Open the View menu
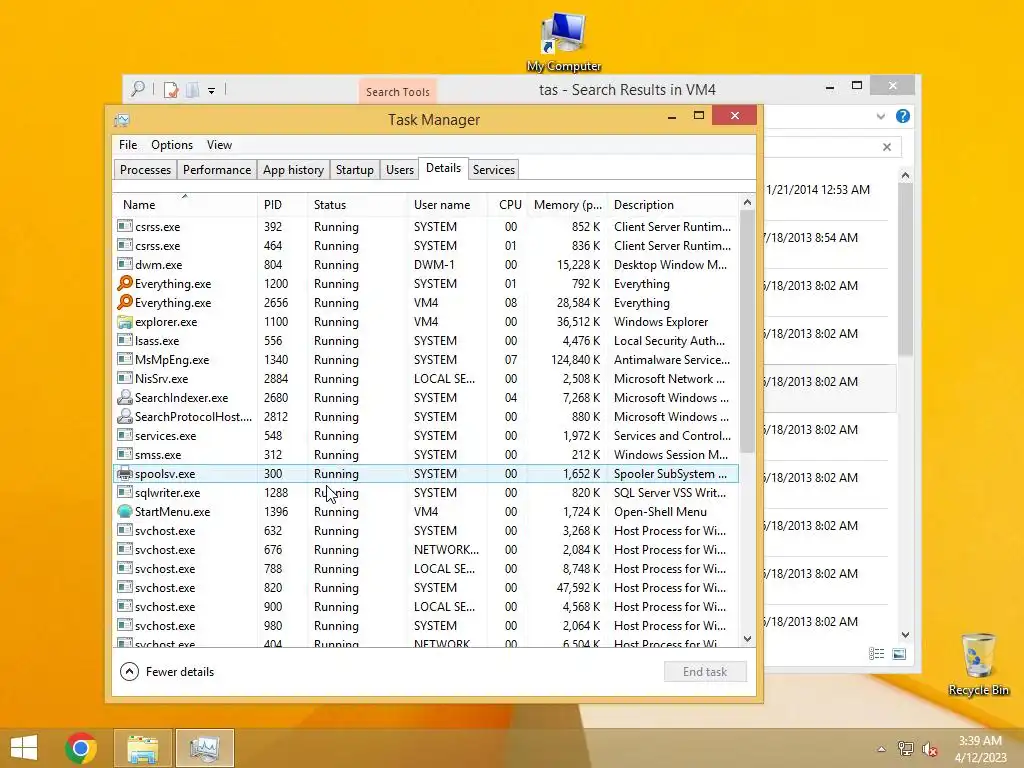This screenshot has width=1024, height=768. tap(219, 145)
